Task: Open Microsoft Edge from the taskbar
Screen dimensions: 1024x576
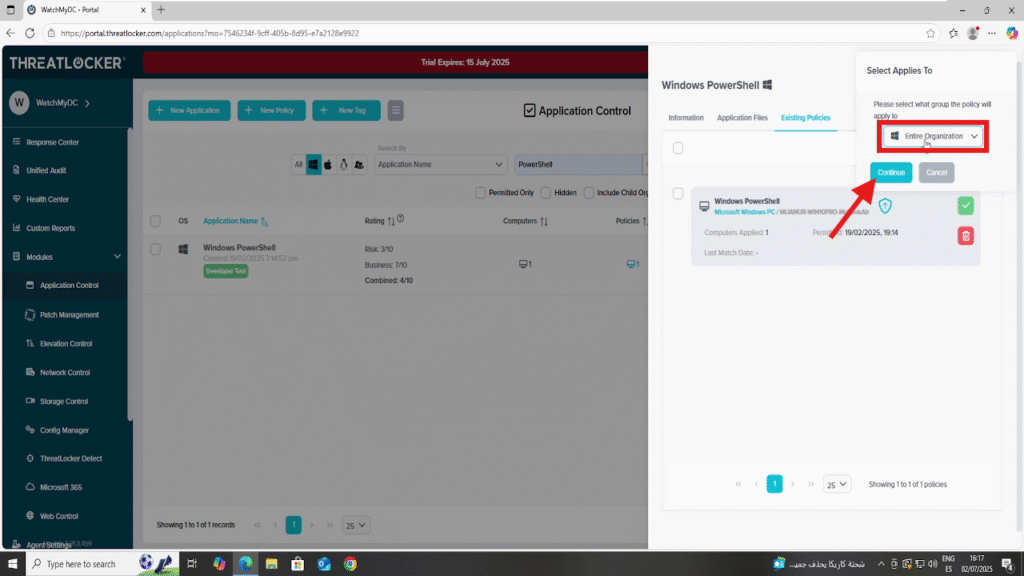Action: tap(246, 564)
